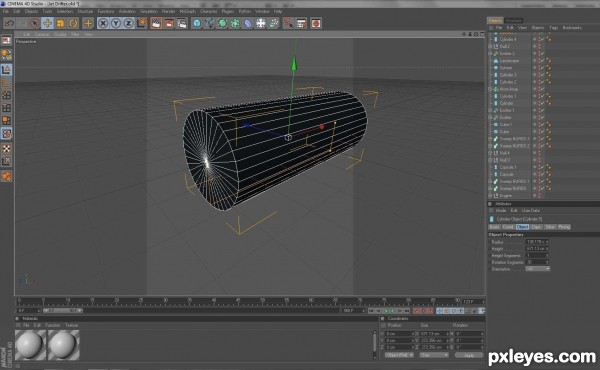Expand the Atom Array object
Image resolution: width=600 pixels, height=370 pixels.
pyautogui.click(x=490, y=89)
